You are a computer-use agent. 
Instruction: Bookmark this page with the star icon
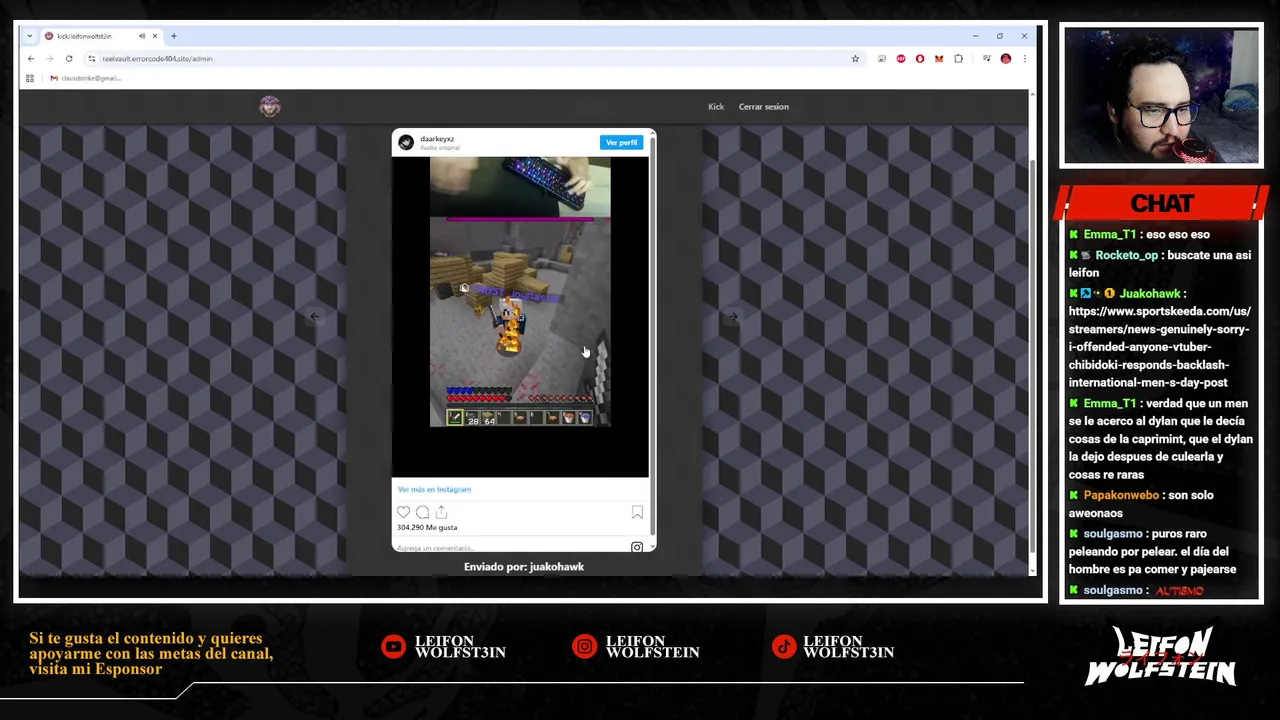[x=855, y=59]
